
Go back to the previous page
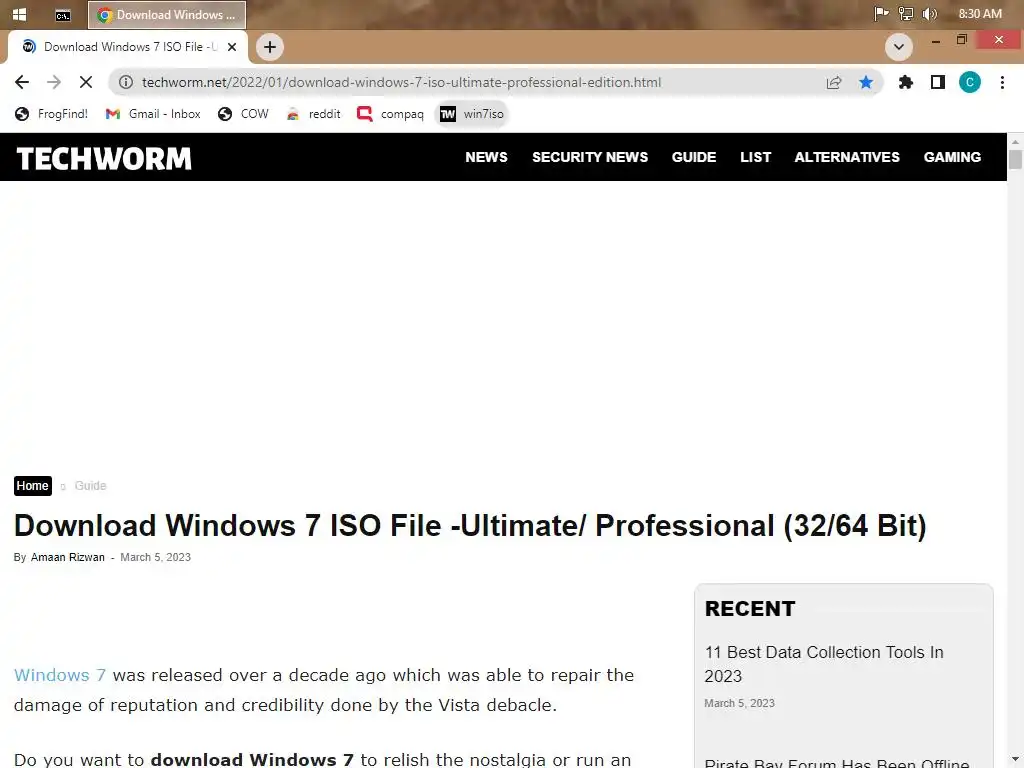tap(22, 82)
